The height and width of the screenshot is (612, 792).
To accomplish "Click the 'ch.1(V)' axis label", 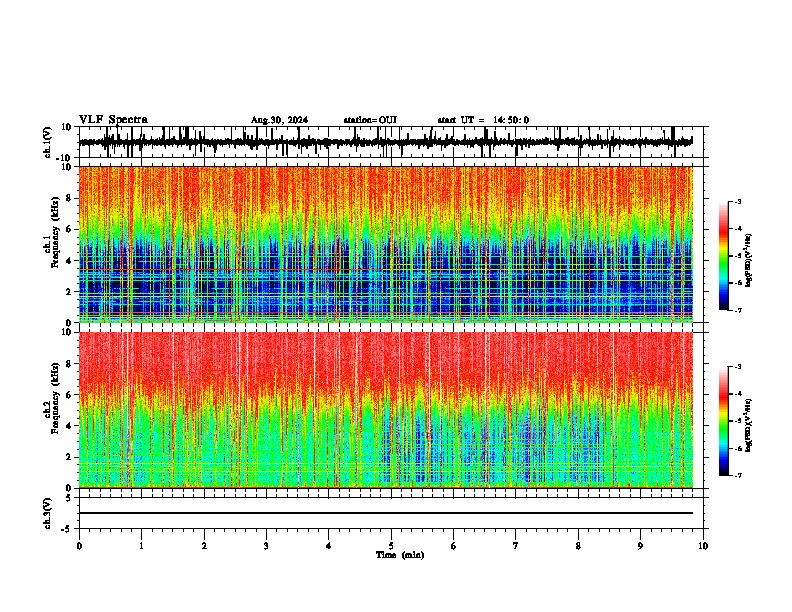I will (48, 142).
